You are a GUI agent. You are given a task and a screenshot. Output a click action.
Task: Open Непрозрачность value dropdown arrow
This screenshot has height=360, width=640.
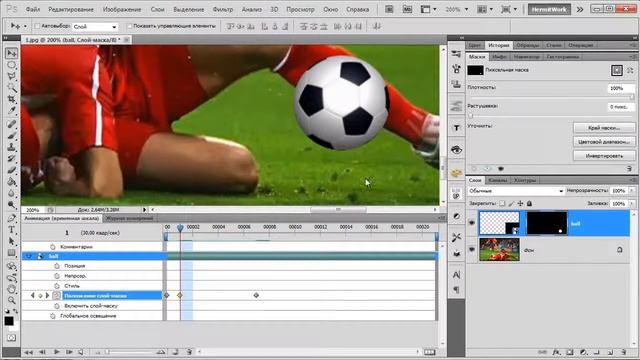[632, 191]
